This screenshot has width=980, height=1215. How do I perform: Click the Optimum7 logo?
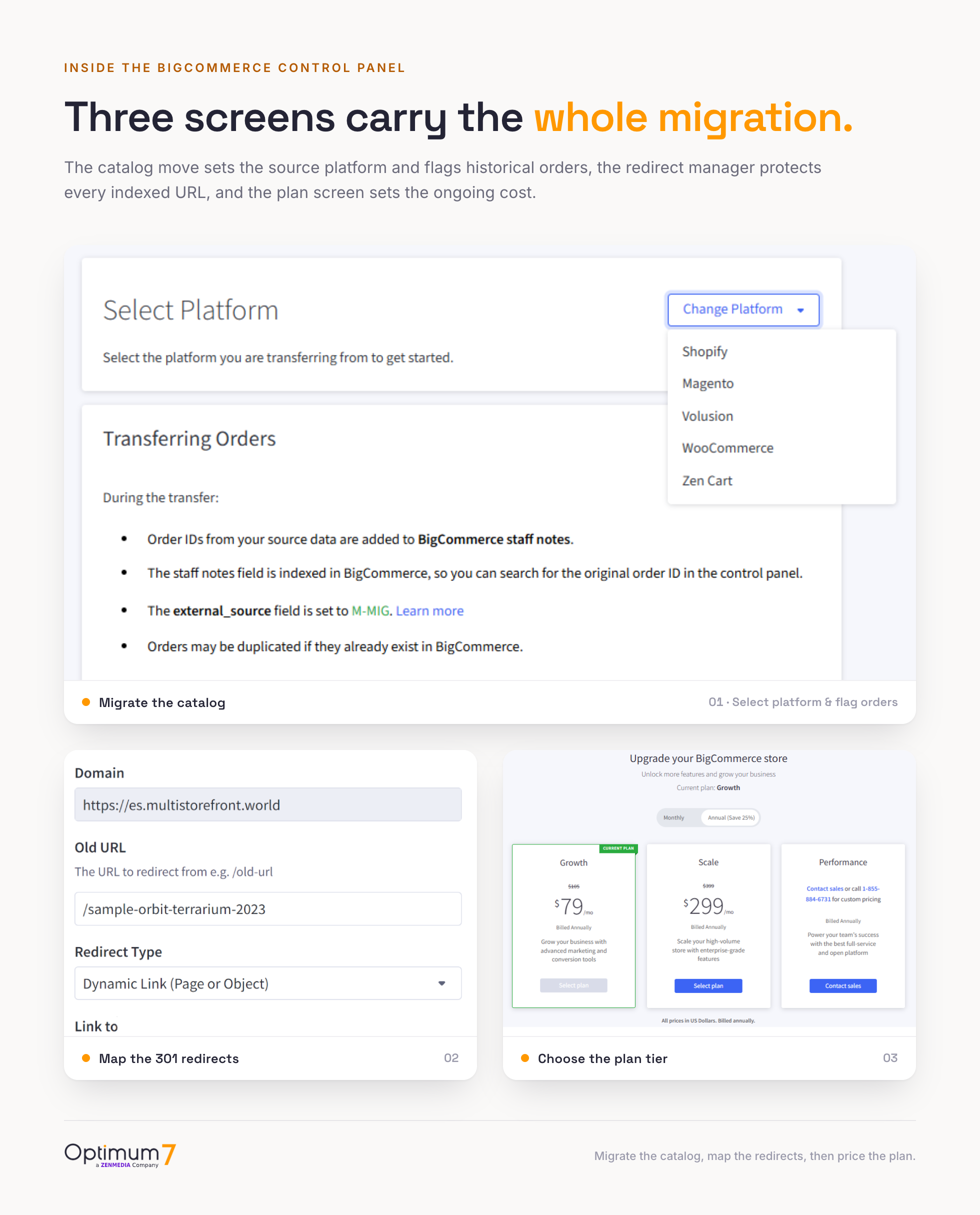click(119, 1154)
